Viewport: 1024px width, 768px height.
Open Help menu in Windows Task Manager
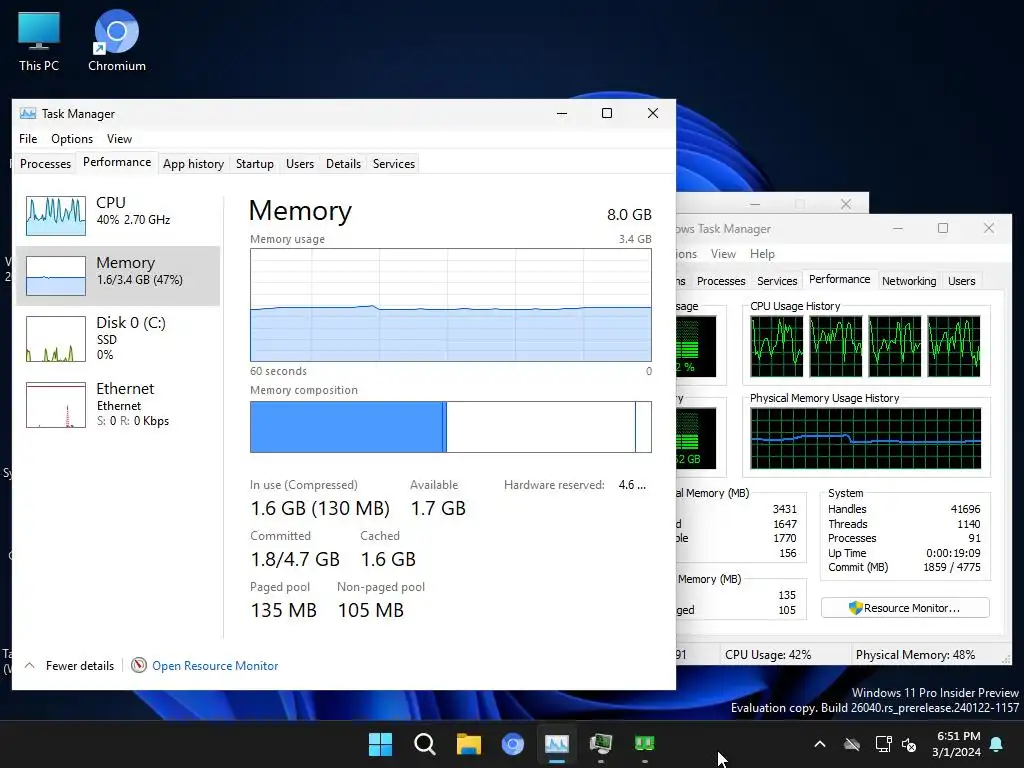762,253
